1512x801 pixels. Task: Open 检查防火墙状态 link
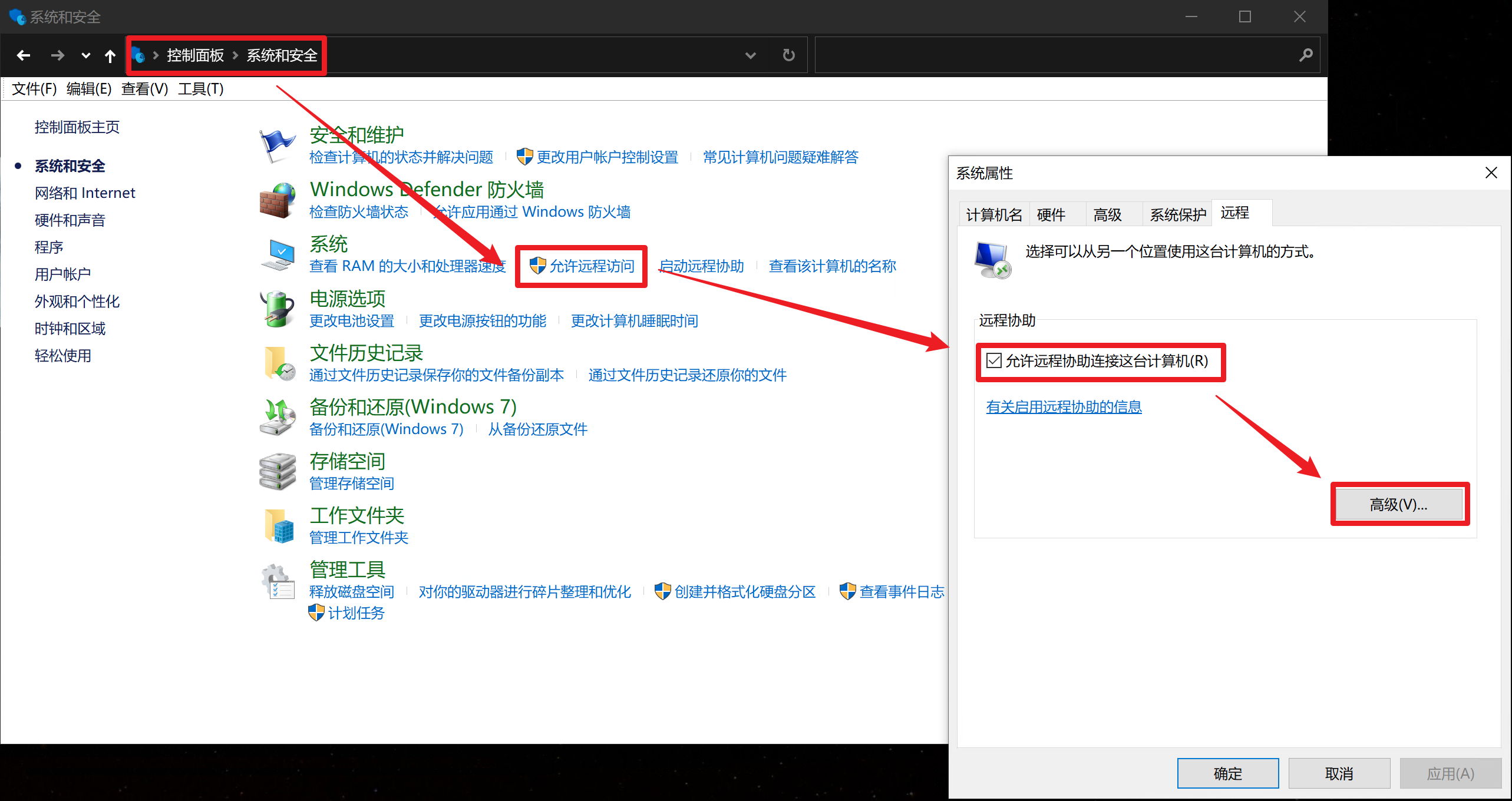pos(359,212)
